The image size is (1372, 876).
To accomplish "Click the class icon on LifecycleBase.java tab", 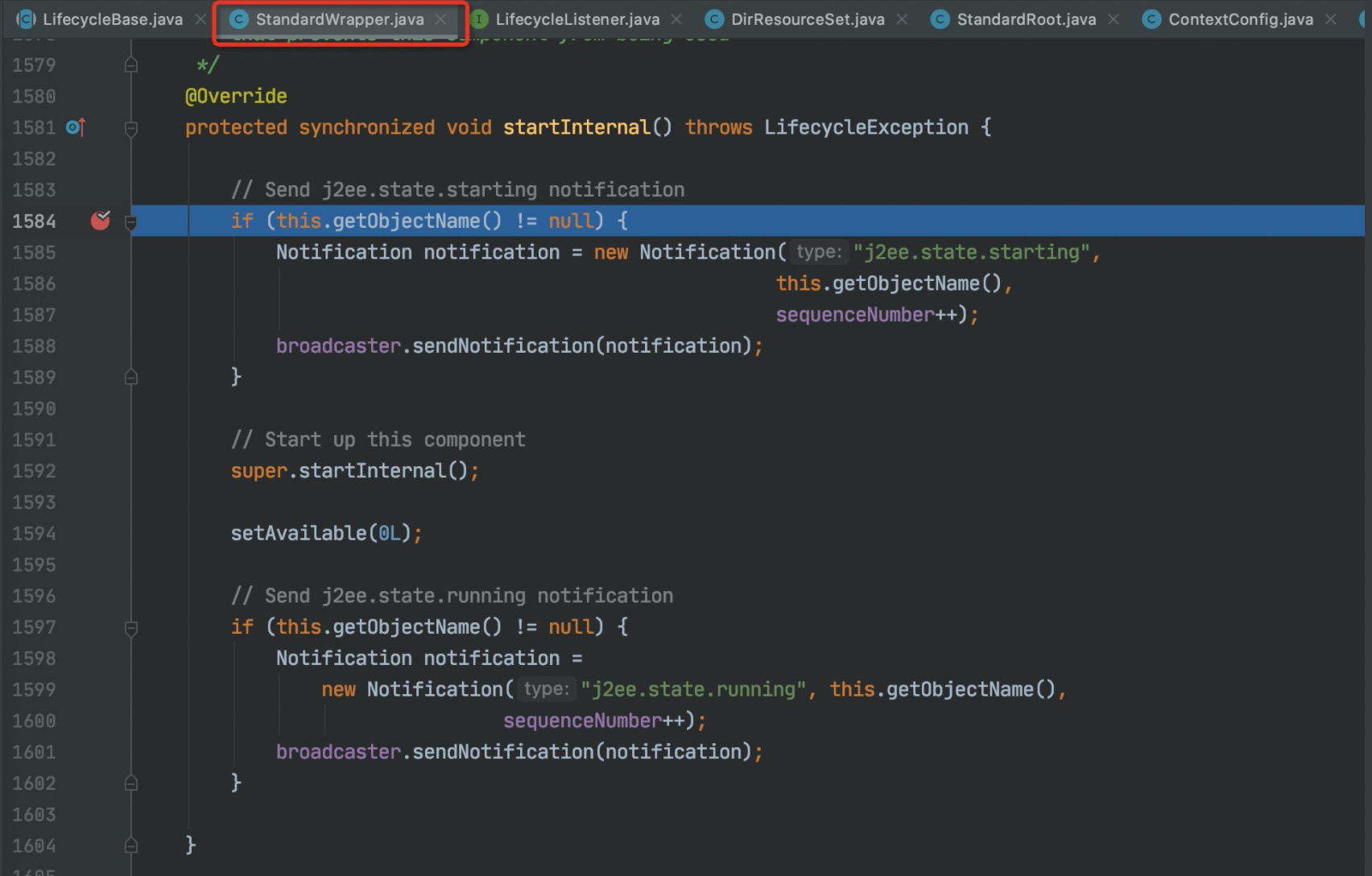I will click(27, 19).
